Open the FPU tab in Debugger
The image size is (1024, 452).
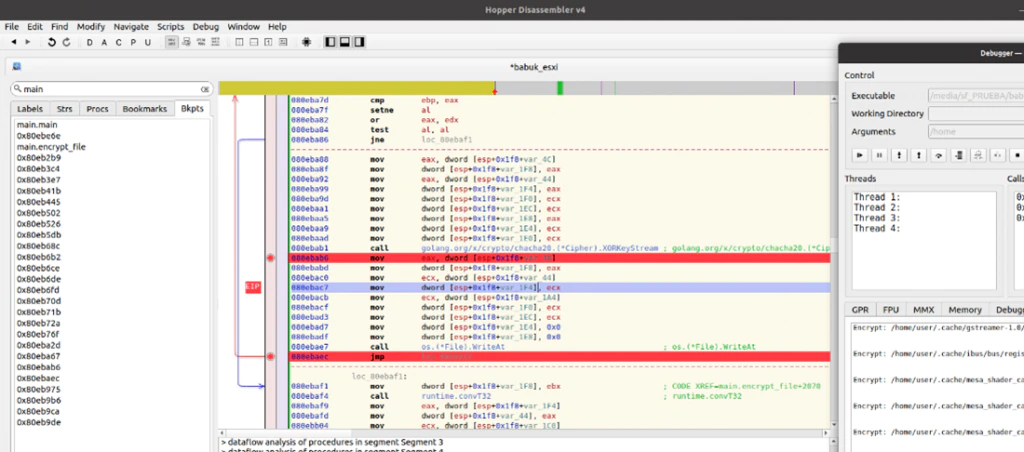tap(891, 310)
